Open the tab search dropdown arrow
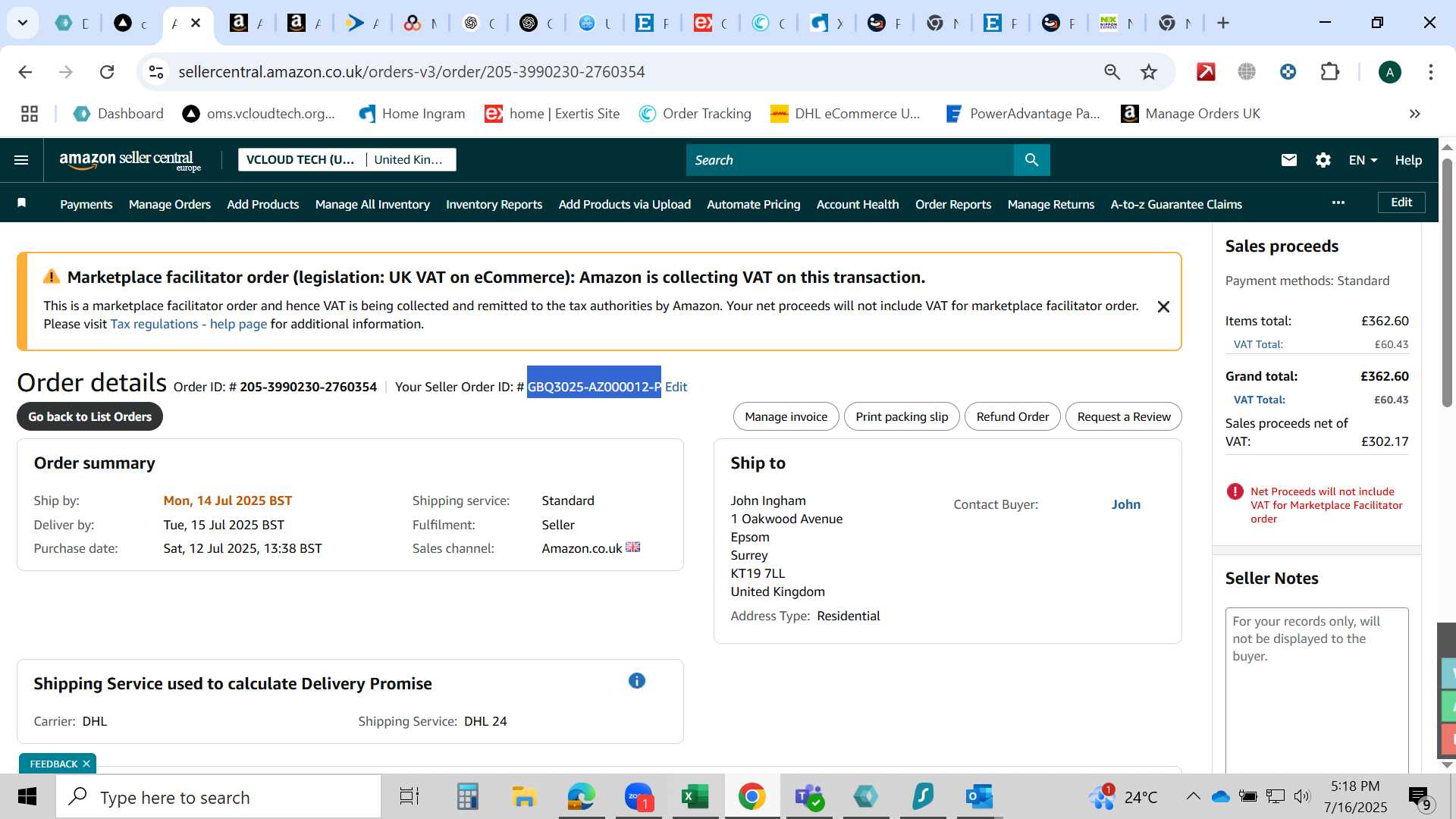 pyautogui.click(x=23, y=23)
